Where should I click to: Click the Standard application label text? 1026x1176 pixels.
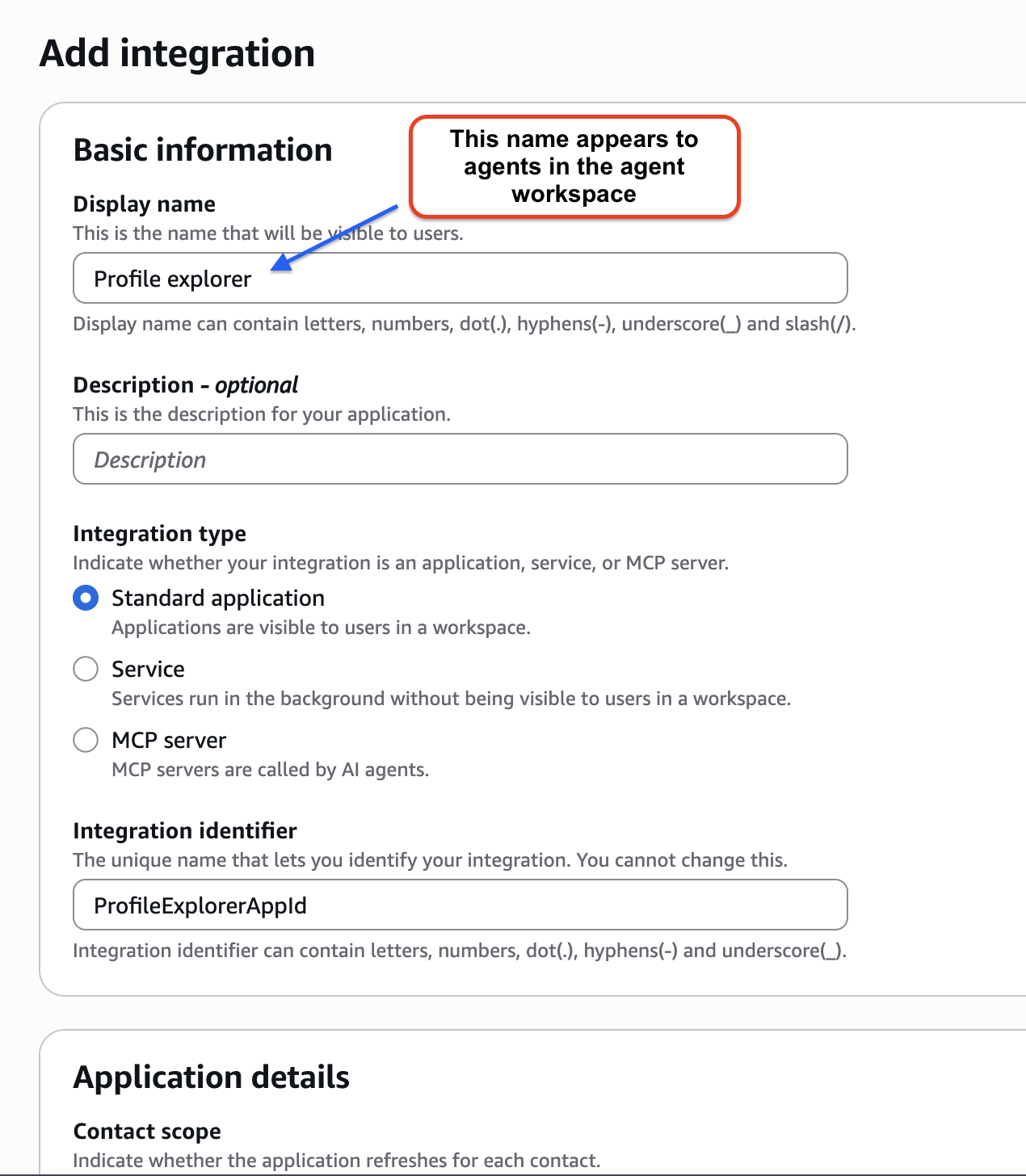[217, 598]
